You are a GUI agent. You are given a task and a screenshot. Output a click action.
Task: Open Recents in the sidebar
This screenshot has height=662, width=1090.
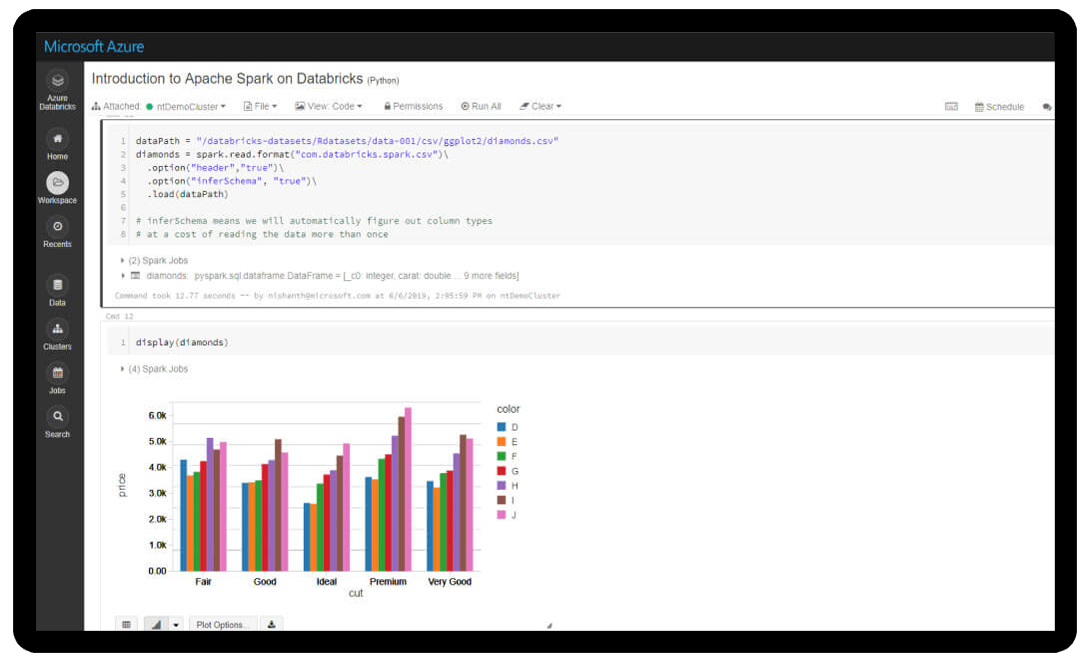pyautogui.click(x=58, y=227)
